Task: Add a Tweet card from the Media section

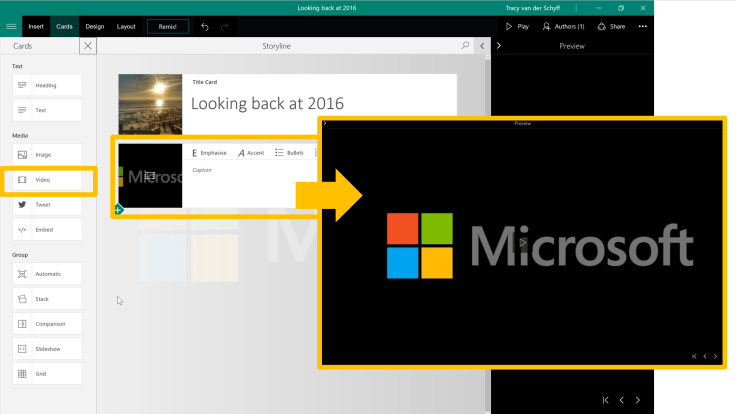Action: [x=47, y=205]
